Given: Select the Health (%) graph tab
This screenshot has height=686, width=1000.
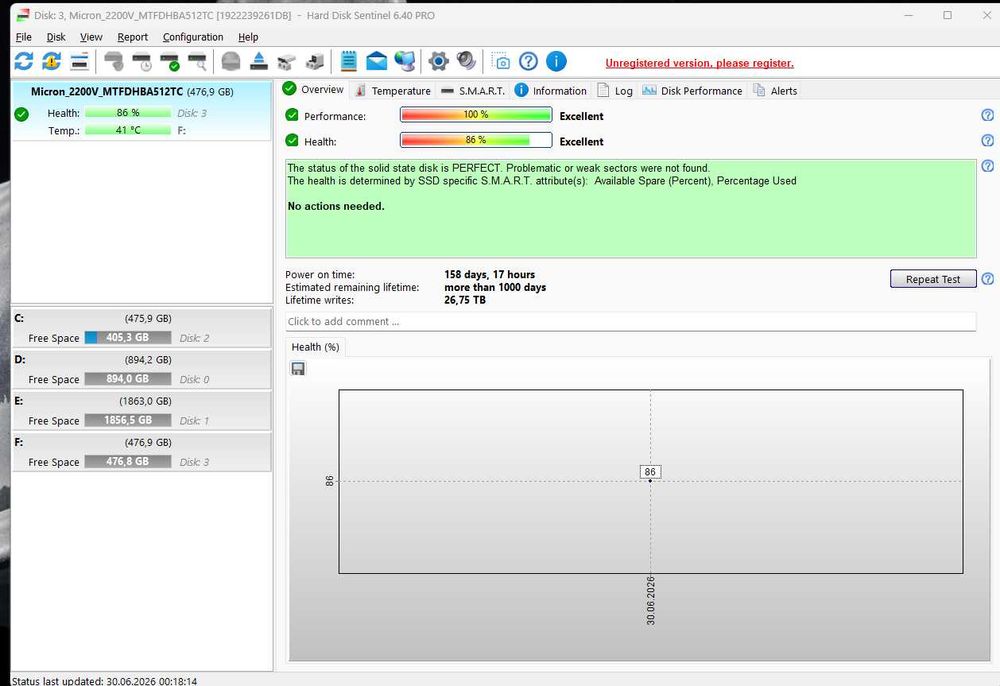Looking at the screenshot, I should [315, 347].
